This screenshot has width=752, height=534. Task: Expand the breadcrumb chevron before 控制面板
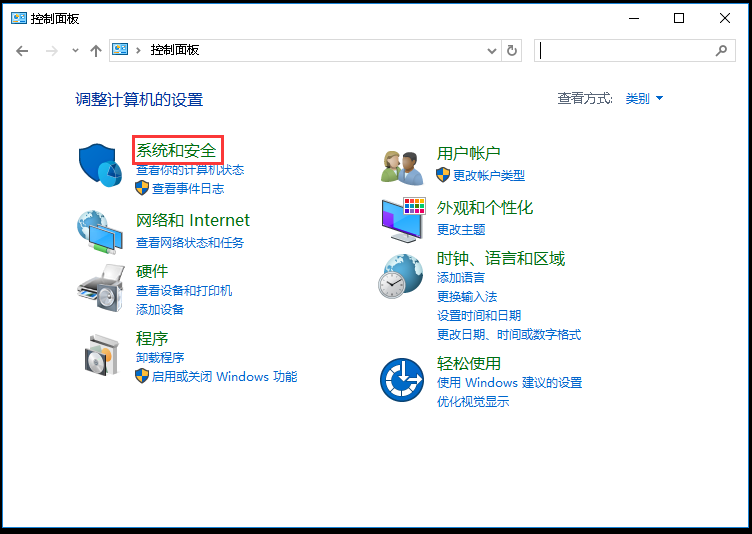click(x=138, y=50)
